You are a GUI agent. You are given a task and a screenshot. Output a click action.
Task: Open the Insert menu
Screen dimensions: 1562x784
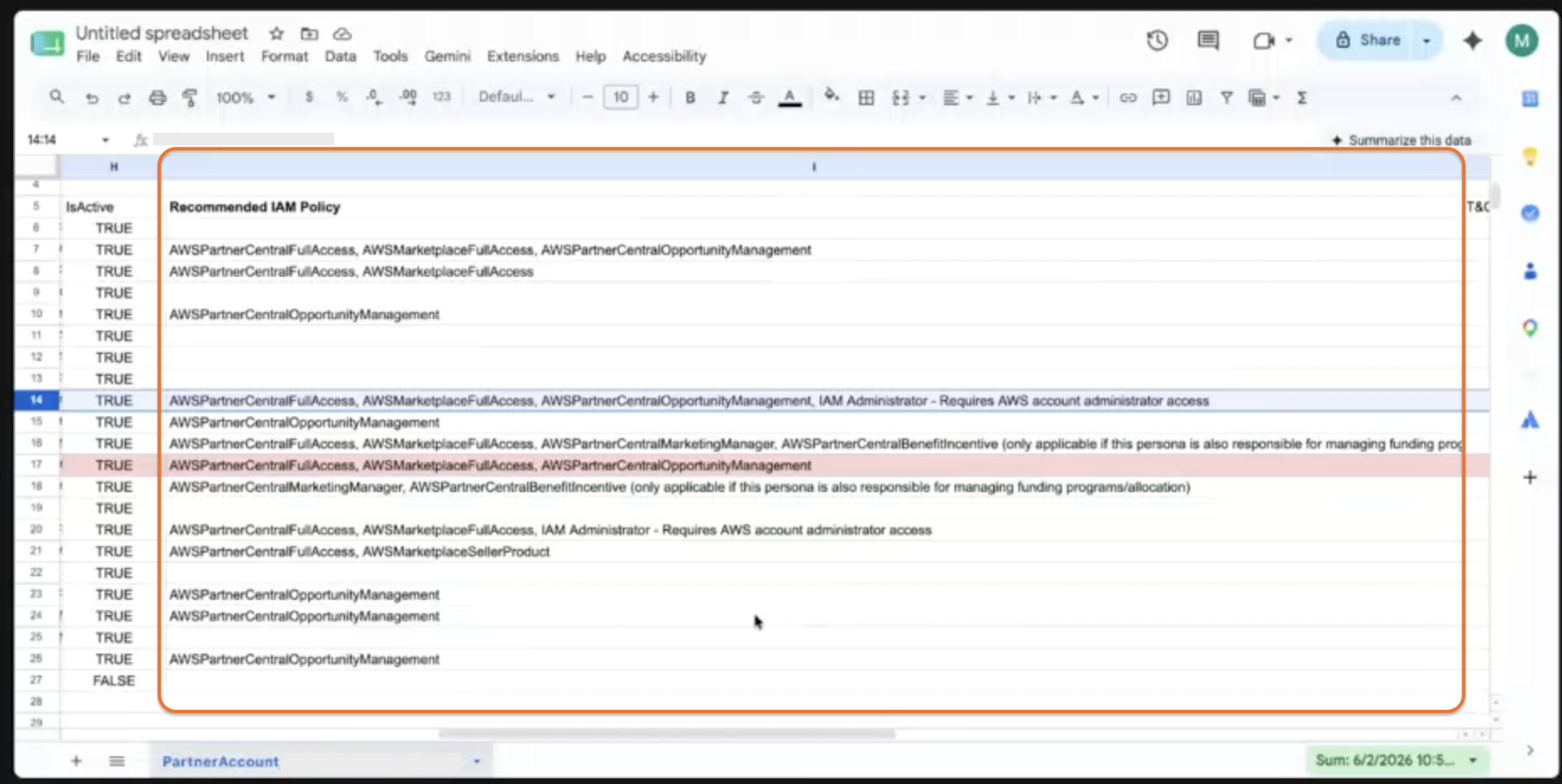[225, 56]
